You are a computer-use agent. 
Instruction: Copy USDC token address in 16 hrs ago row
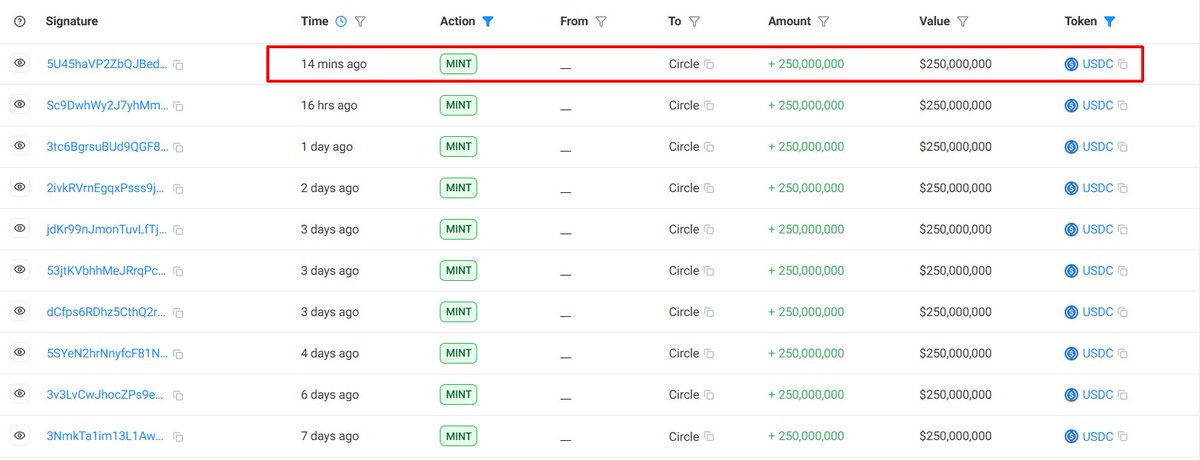click(1123, 106)
